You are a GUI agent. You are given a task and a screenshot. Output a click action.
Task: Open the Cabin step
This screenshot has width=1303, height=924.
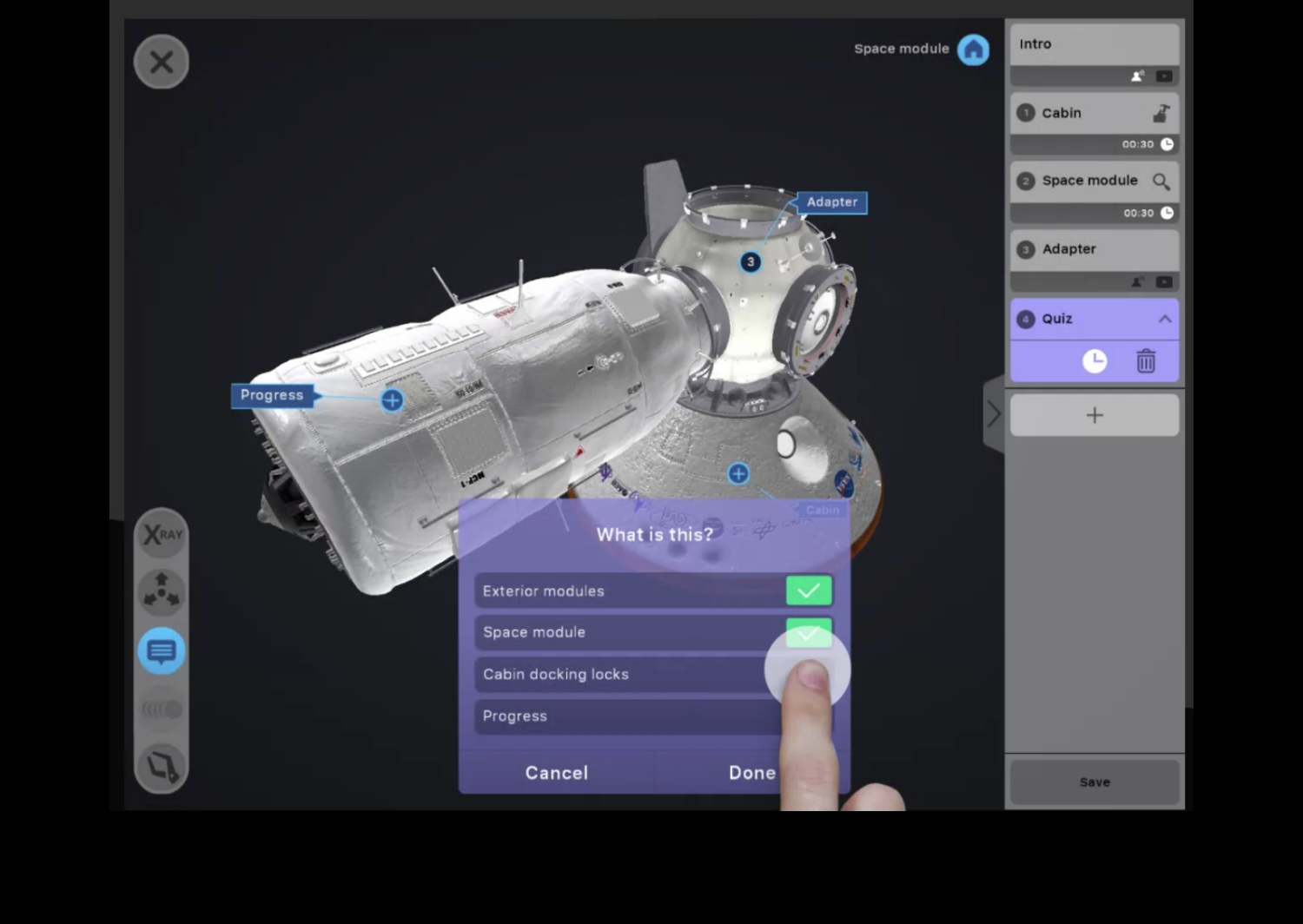pyautogui.click(x=1095, y=113)
